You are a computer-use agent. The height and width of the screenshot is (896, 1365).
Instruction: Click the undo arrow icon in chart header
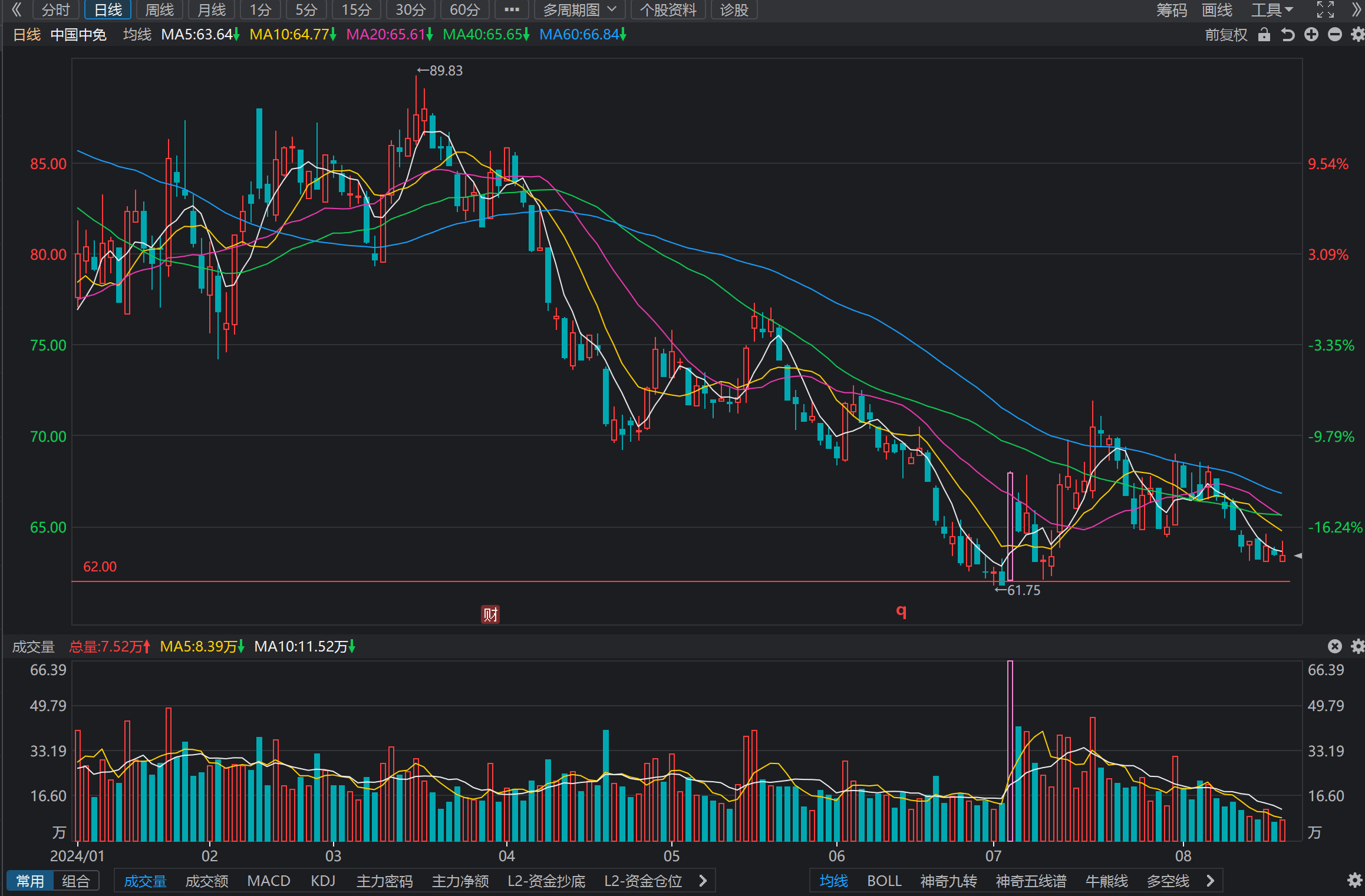click(x=1288, y=35)
